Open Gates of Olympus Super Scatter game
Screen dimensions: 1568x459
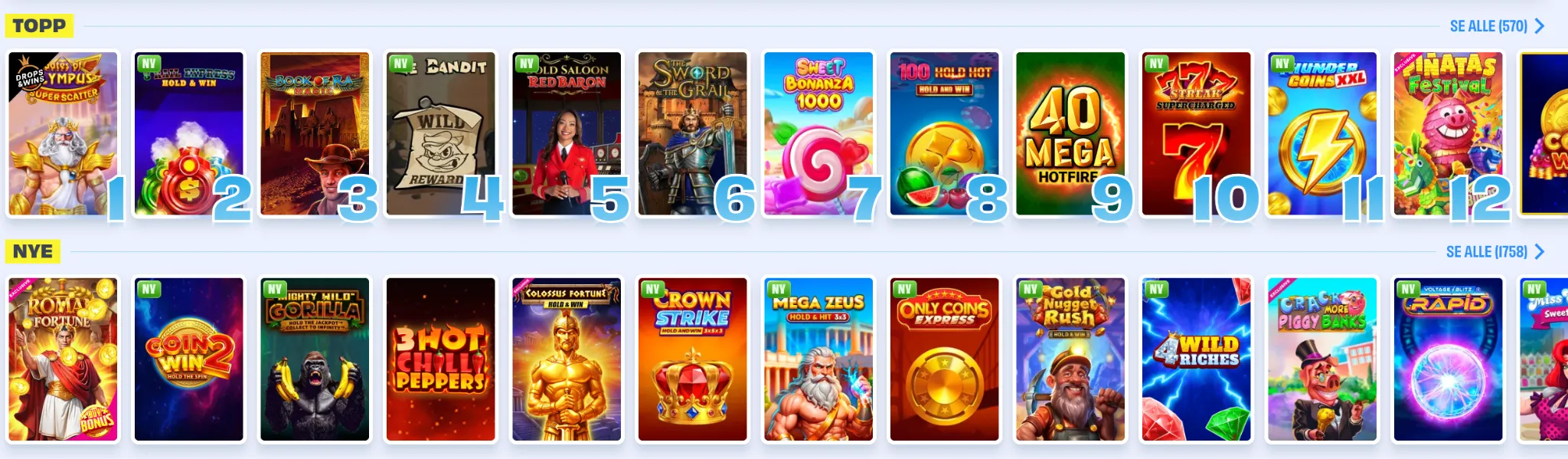[63, 134]
